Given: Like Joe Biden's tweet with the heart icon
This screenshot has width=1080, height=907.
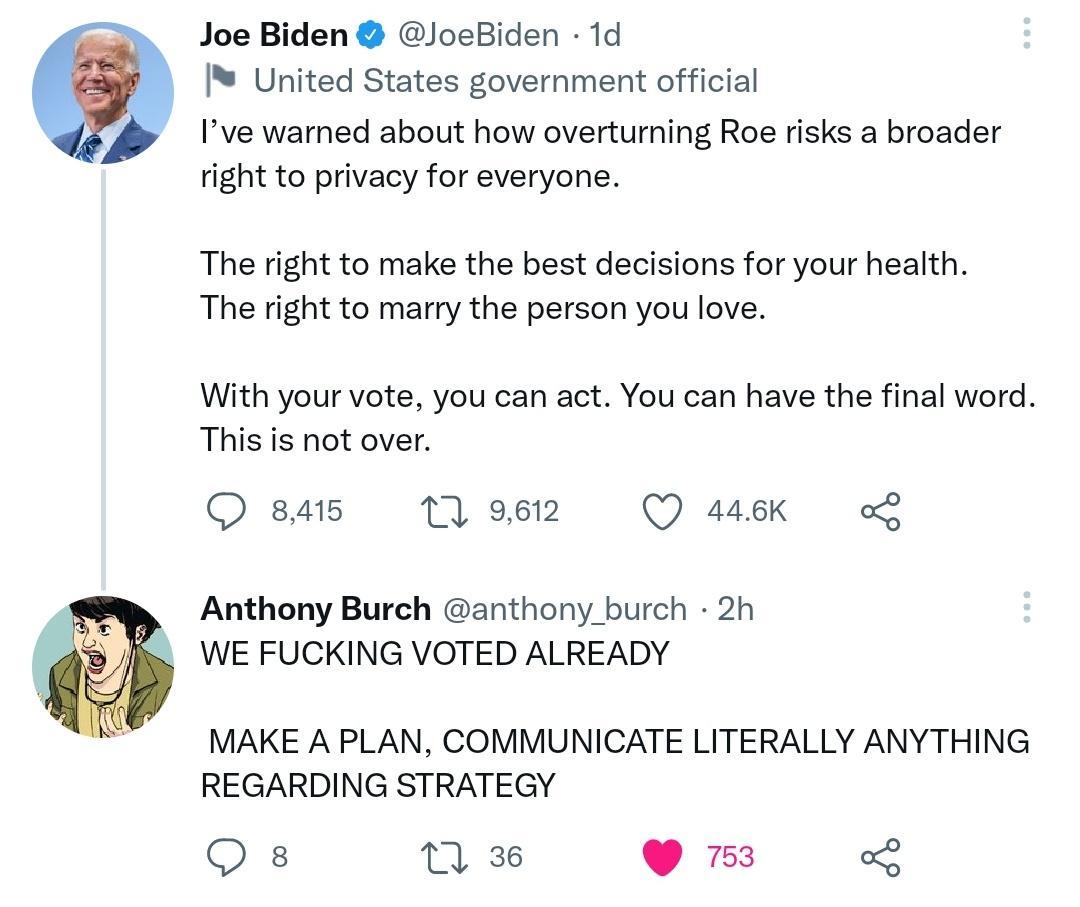Looking at the screenshot, I should coord(665,511).
